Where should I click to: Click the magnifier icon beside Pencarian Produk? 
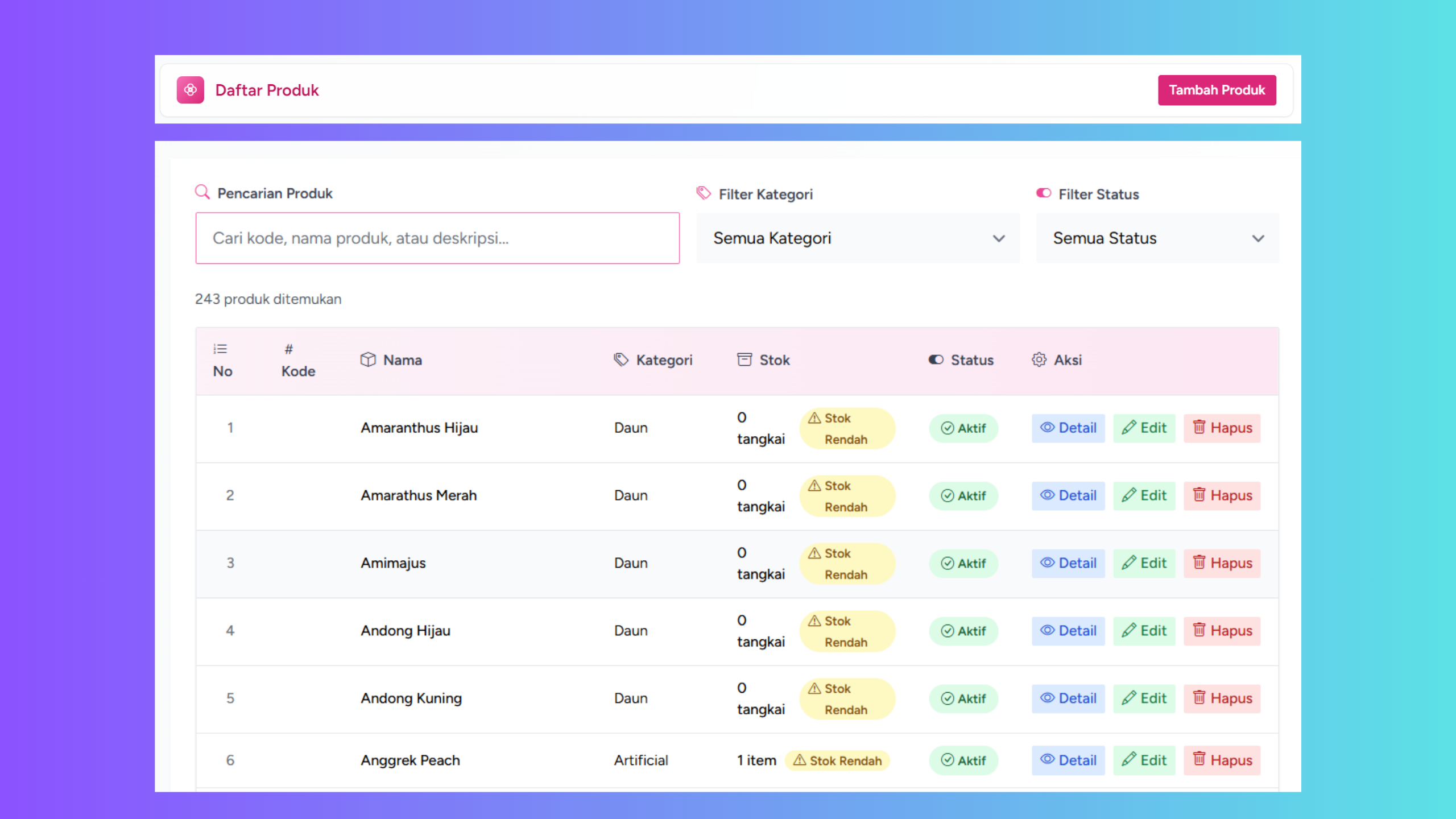click(x=202, y=192)
